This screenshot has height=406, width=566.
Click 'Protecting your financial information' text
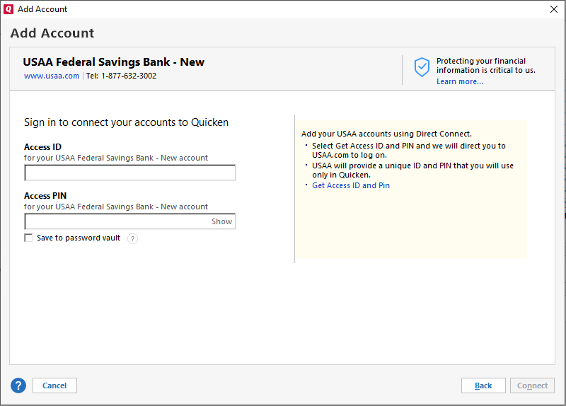point(486,65)
